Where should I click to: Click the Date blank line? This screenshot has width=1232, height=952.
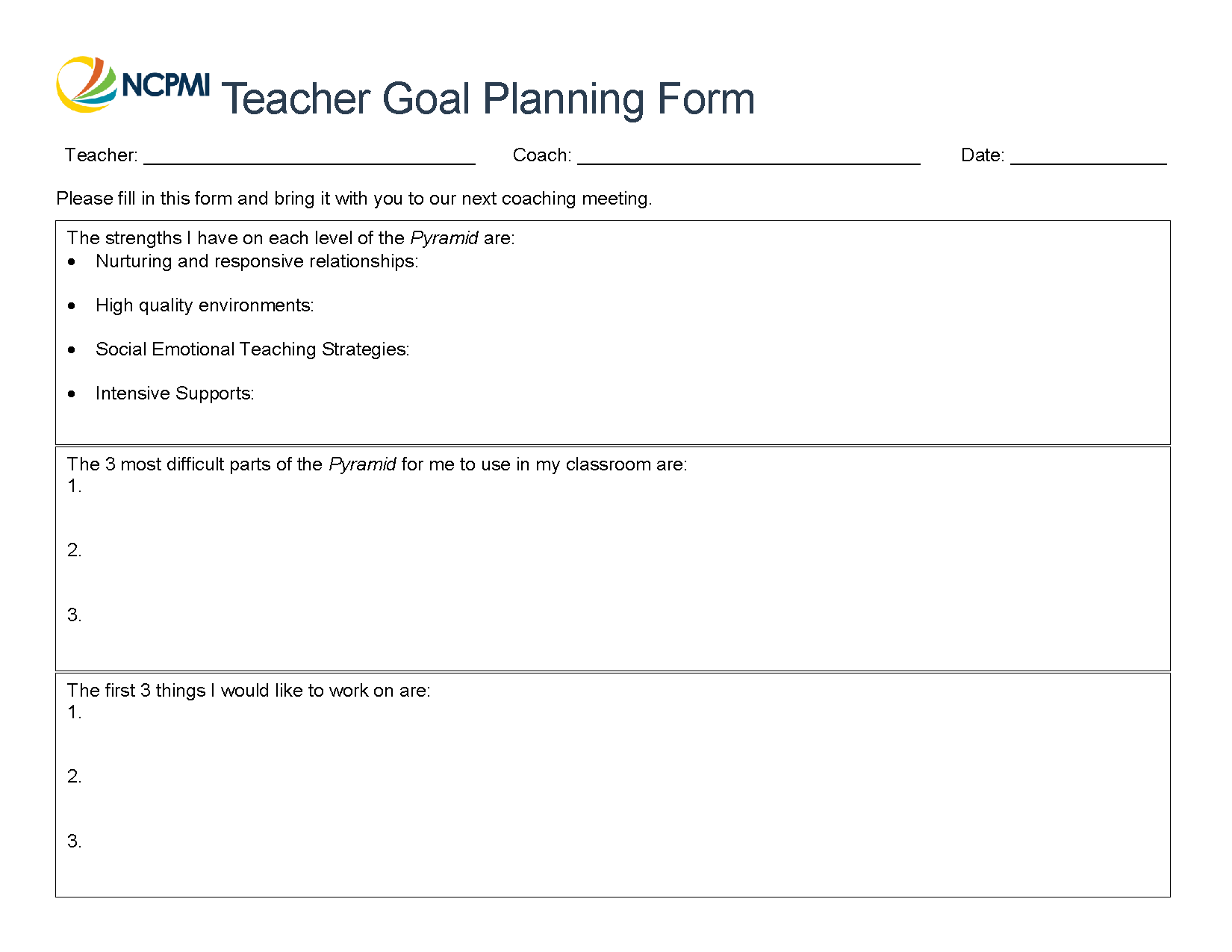click(x=1088, y=155)
